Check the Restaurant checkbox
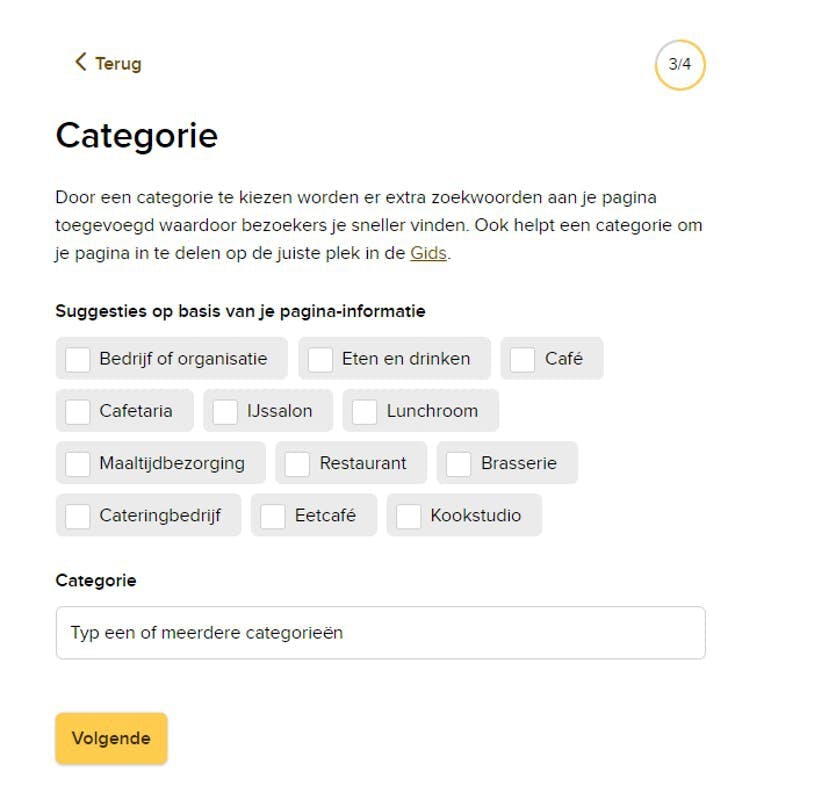817x800 pixels. click(x=298, y=464)
